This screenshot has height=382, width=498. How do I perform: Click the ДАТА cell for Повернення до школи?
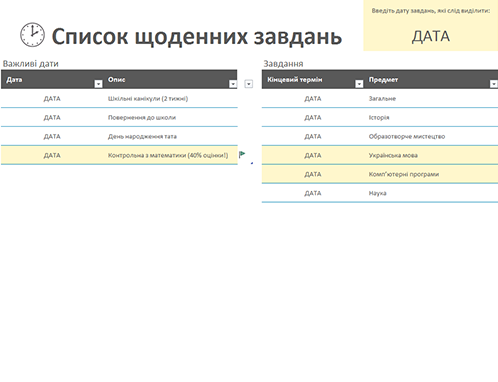click(x=52, y=118)
